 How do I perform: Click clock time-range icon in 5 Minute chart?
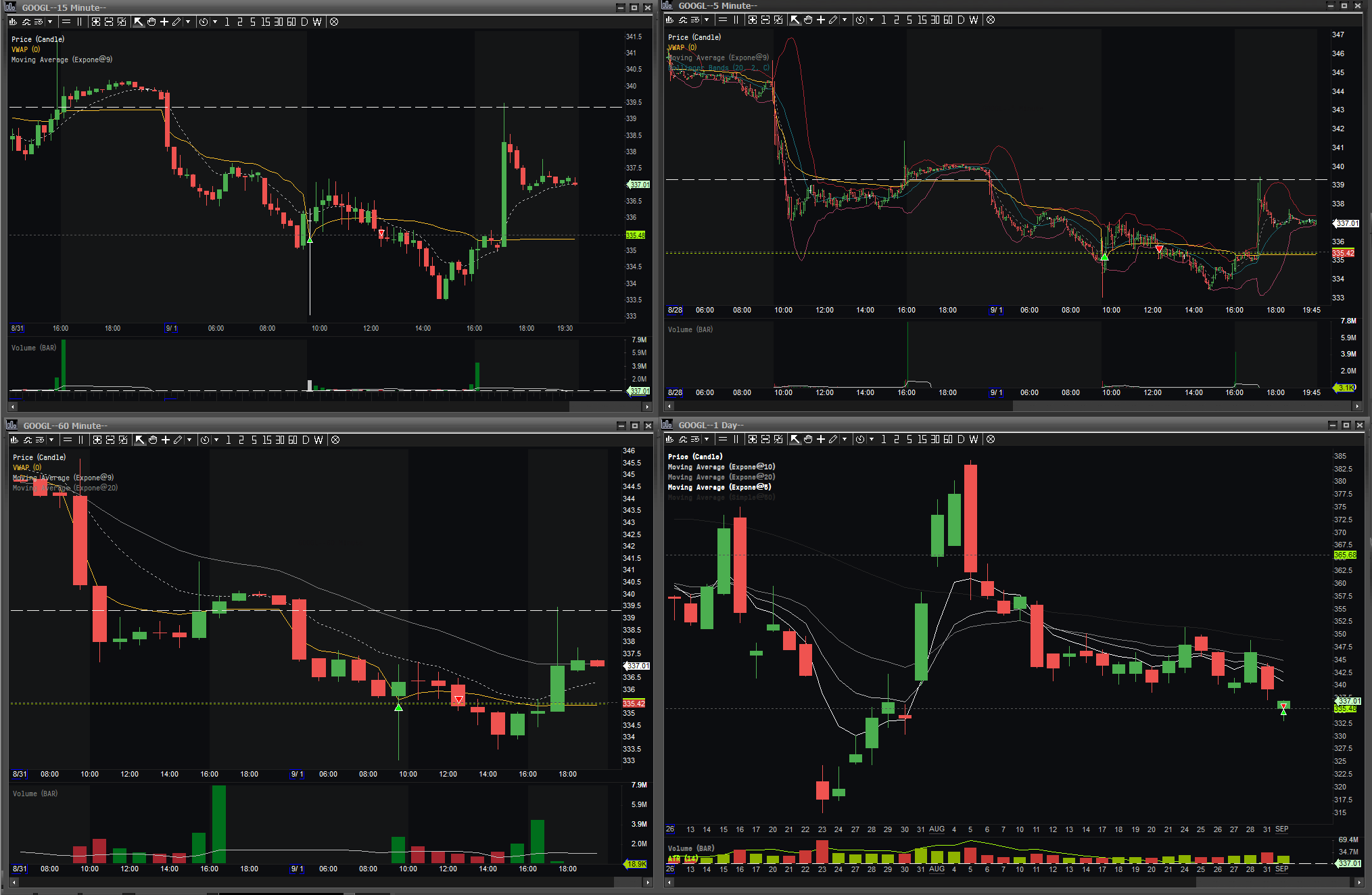(x=860, y=20)
